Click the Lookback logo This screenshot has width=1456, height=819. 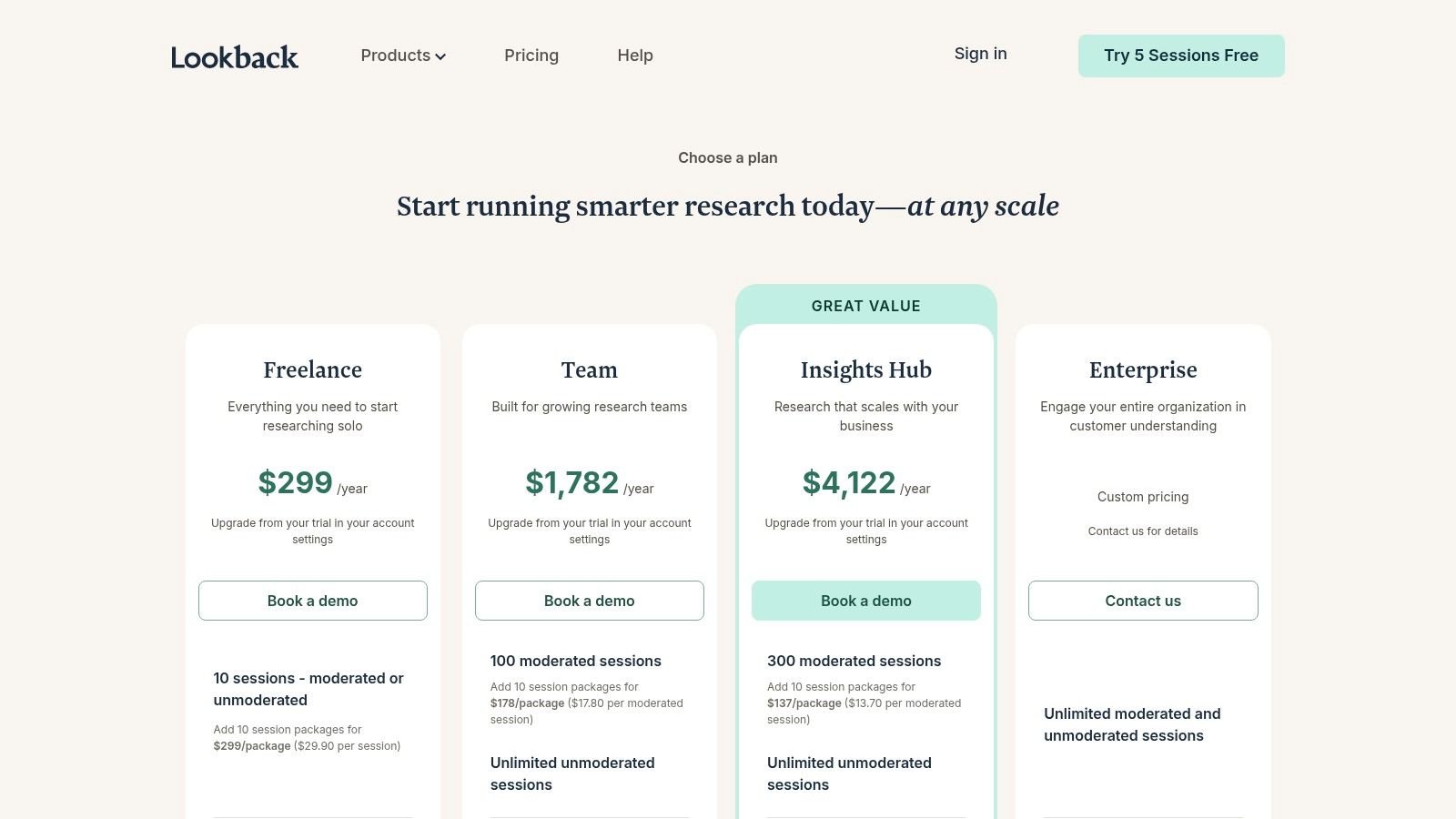pyautogui.click(x=234, y=56)
